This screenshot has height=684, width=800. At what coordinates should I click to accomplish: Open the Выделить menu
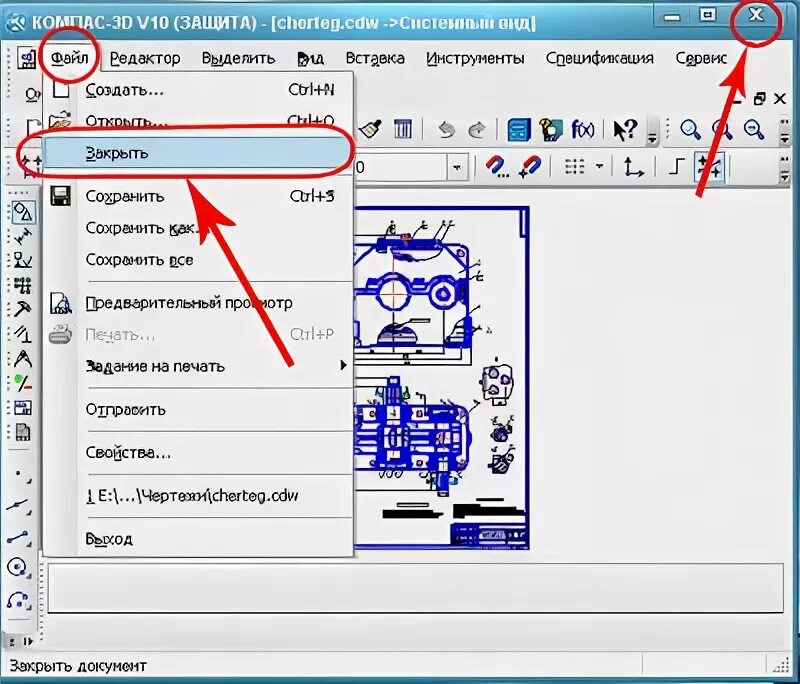(238, 58)
